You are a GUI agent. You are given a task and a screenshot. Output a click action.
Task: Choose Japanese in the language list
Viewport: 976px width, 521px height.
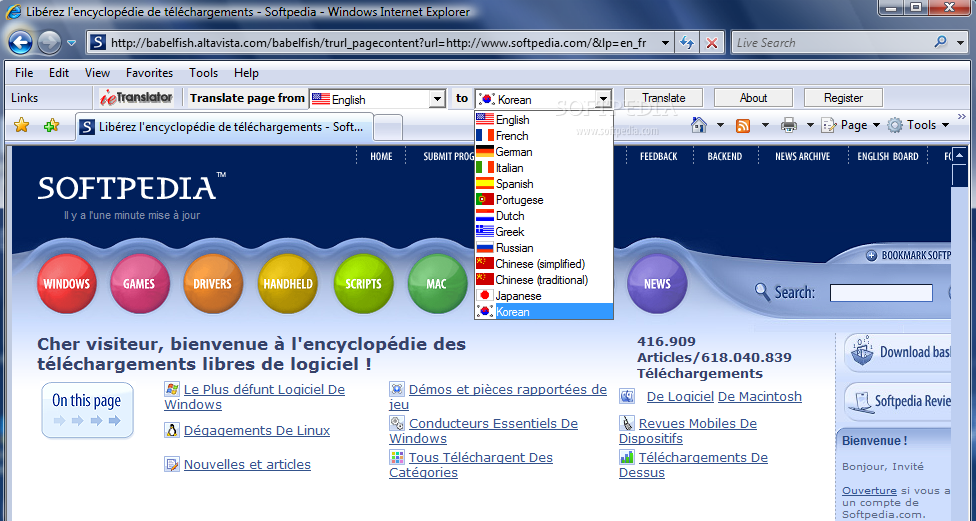[x=543, y=296]
